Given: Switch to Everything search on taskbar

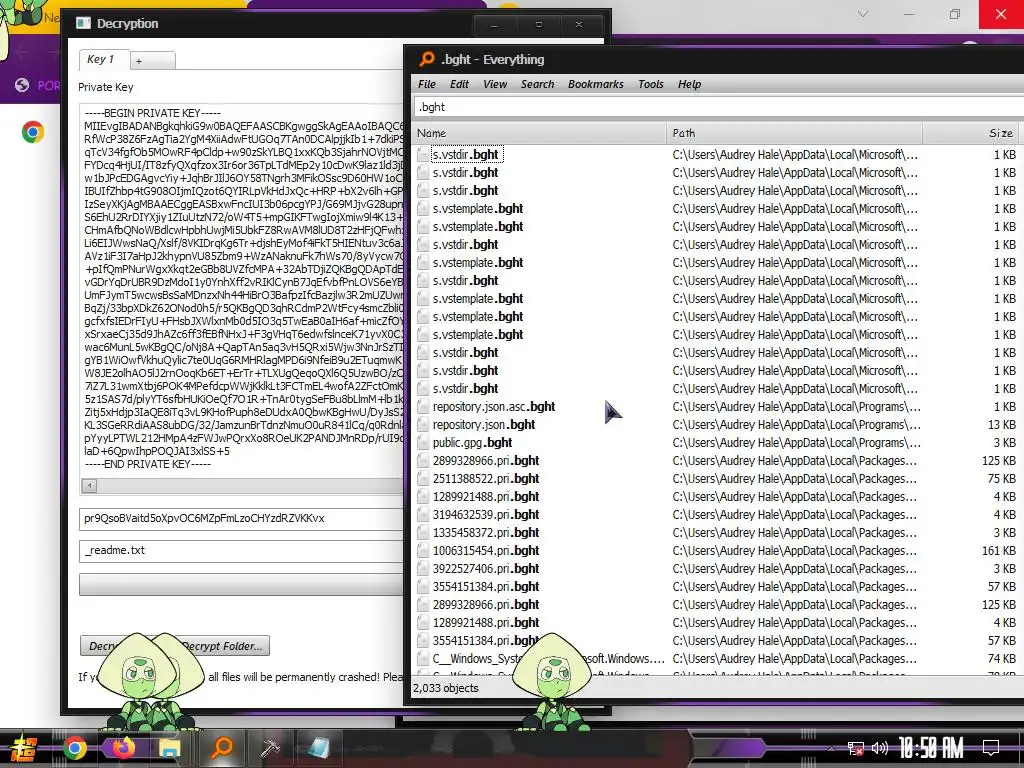Looking at the screenshot, I should 222,748.
